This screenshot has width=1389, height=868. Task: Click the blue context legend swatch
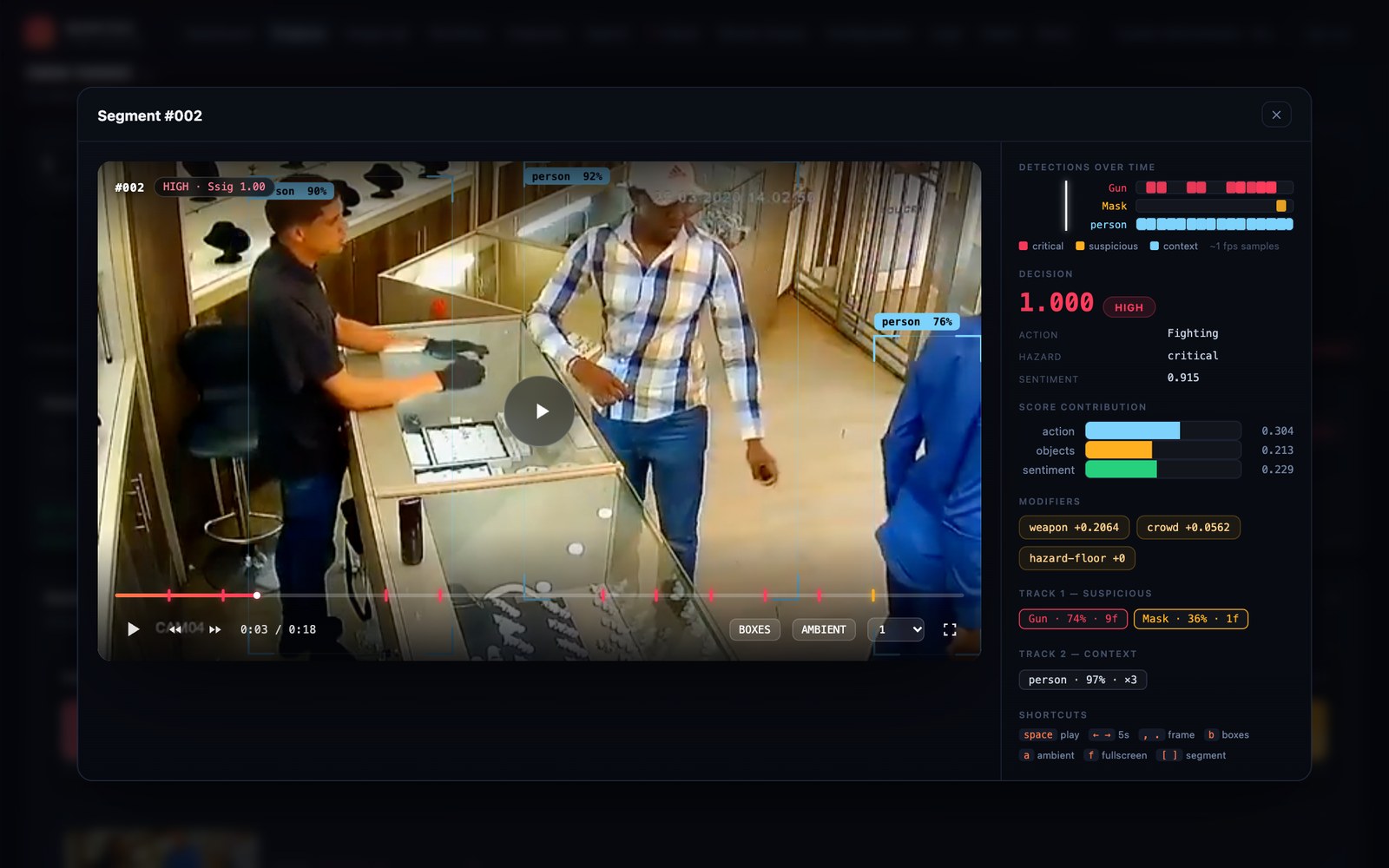tap(1155, 247)
